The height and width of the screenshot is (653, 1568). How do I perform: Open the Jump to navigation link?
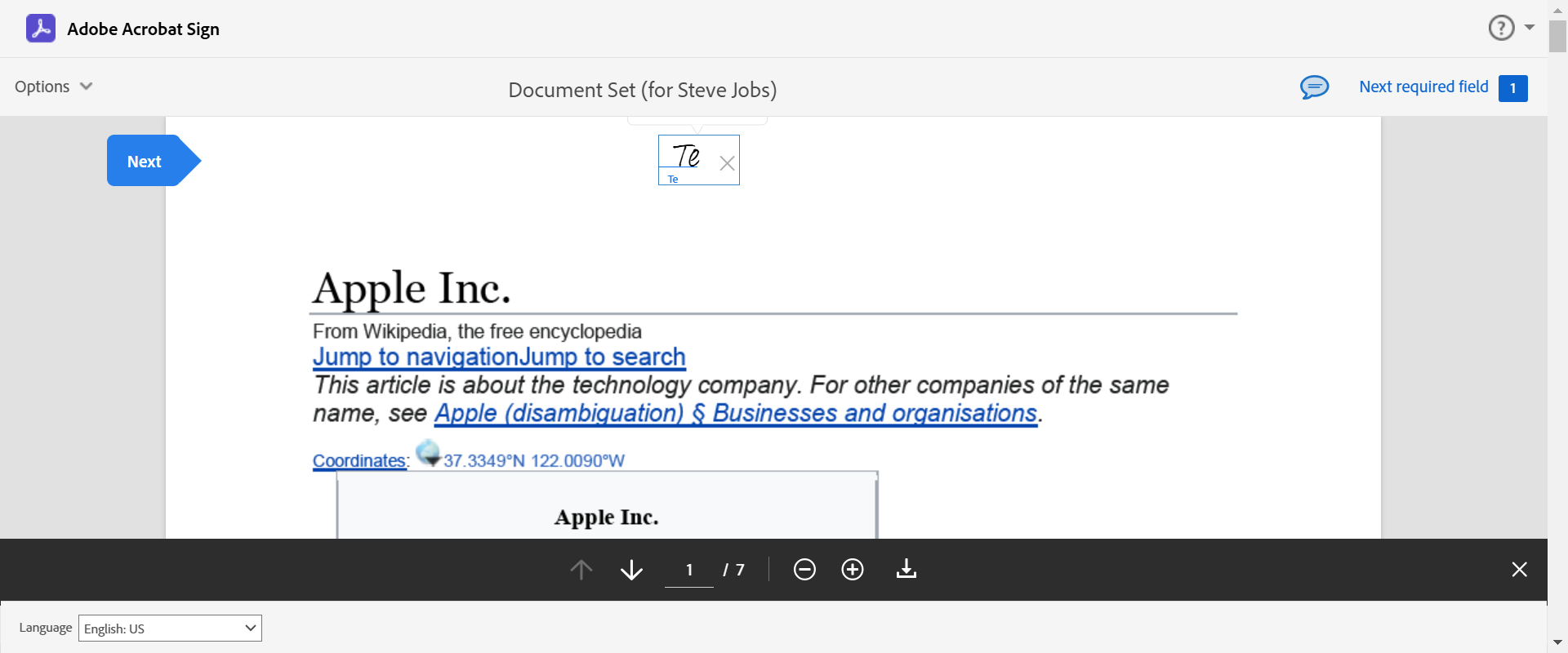(x=416, y=357)
